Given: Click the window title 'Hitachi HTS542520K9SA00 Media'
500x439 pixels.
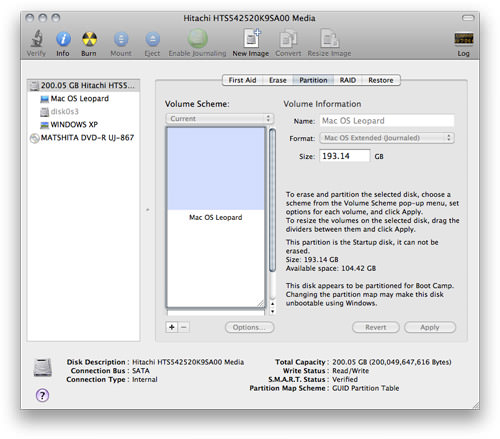Looking at the screenshot, I should (x=249, y=18).
